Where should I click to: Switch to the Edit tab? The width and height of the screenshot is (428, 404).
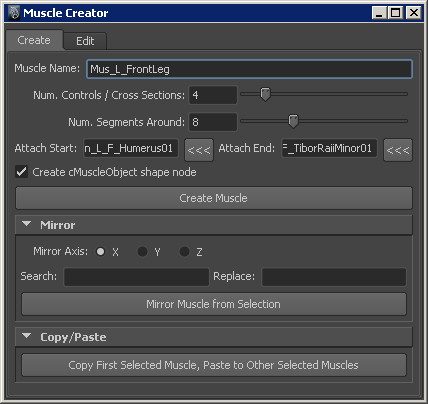click(85, 41)
